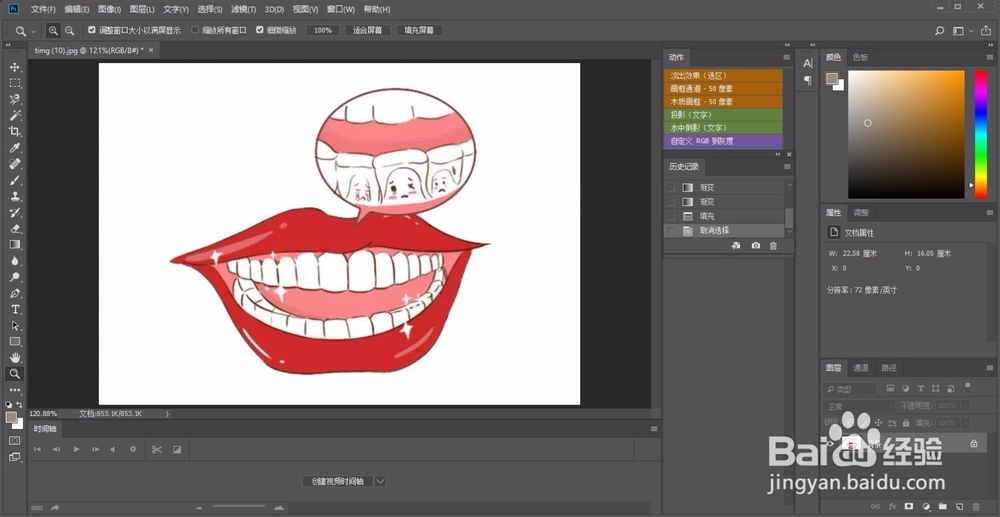Open the search icon in options bar
This screenshot has height=517, width=1000.
click(939, 31)
